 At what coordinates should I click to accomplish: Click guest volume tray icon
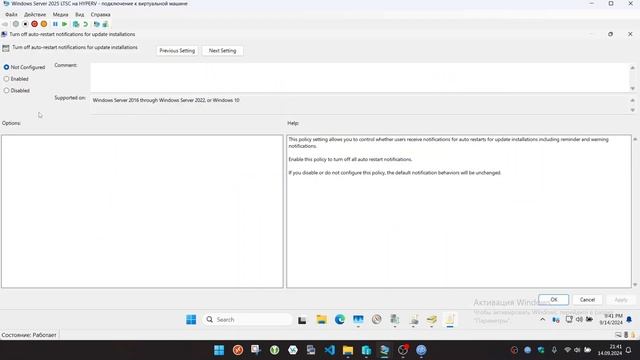(x=579, y=320)
